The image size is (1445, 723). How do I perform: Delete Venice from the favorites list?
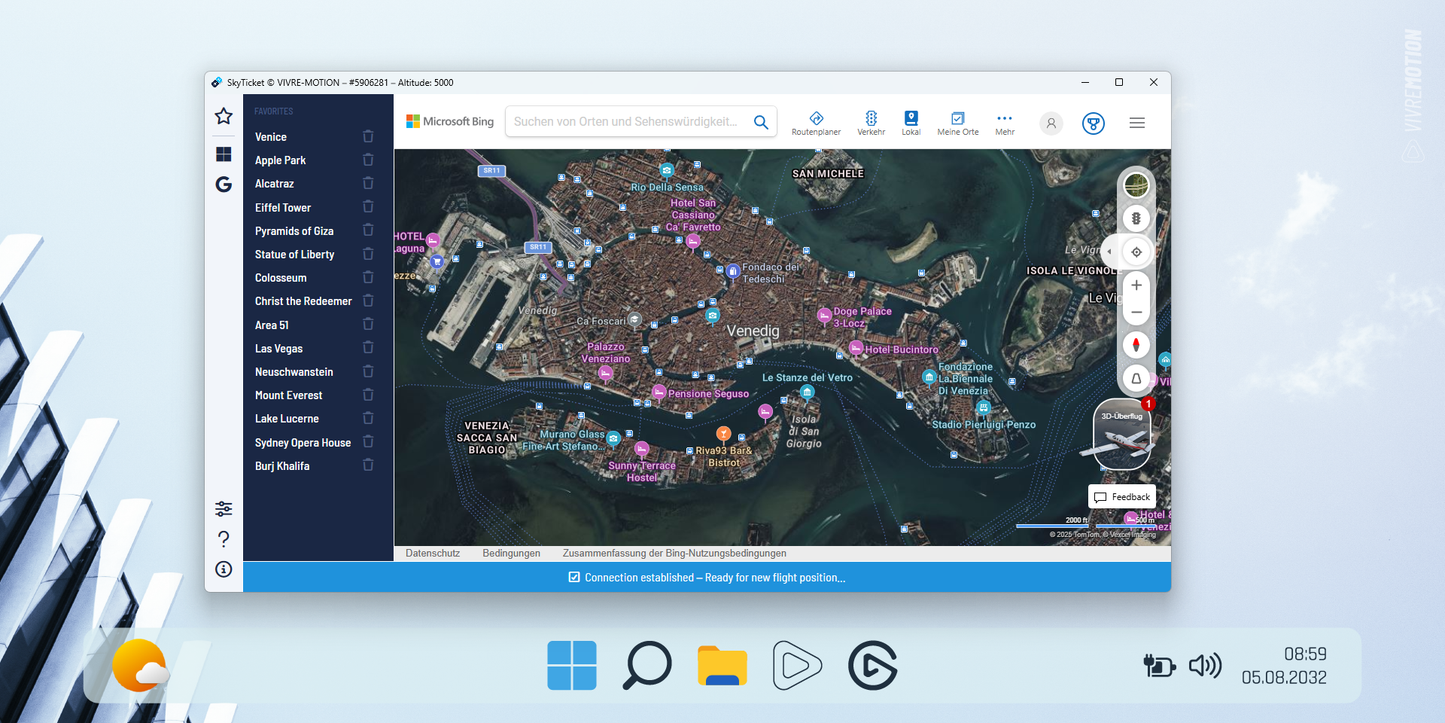[x=368, y=136]
